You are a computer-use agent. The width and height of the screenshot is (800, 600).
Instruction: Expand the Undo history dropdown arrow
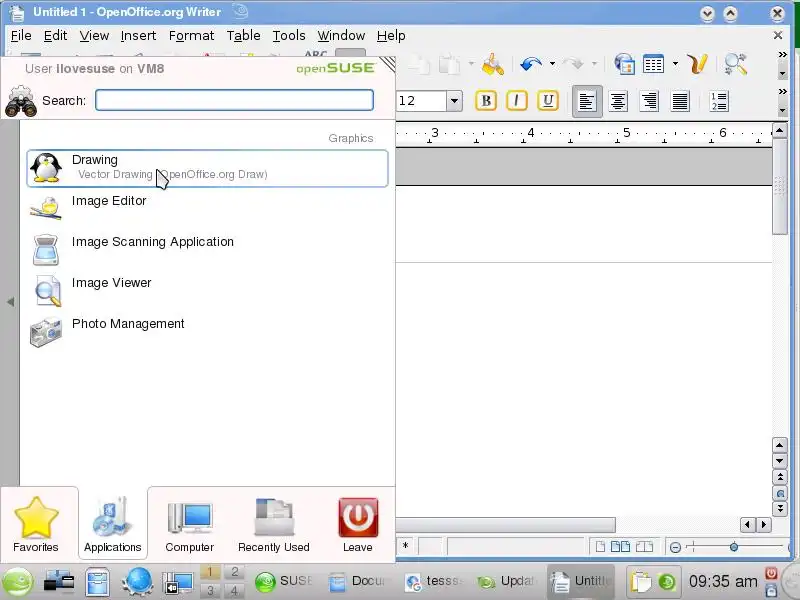pos(552,64)
